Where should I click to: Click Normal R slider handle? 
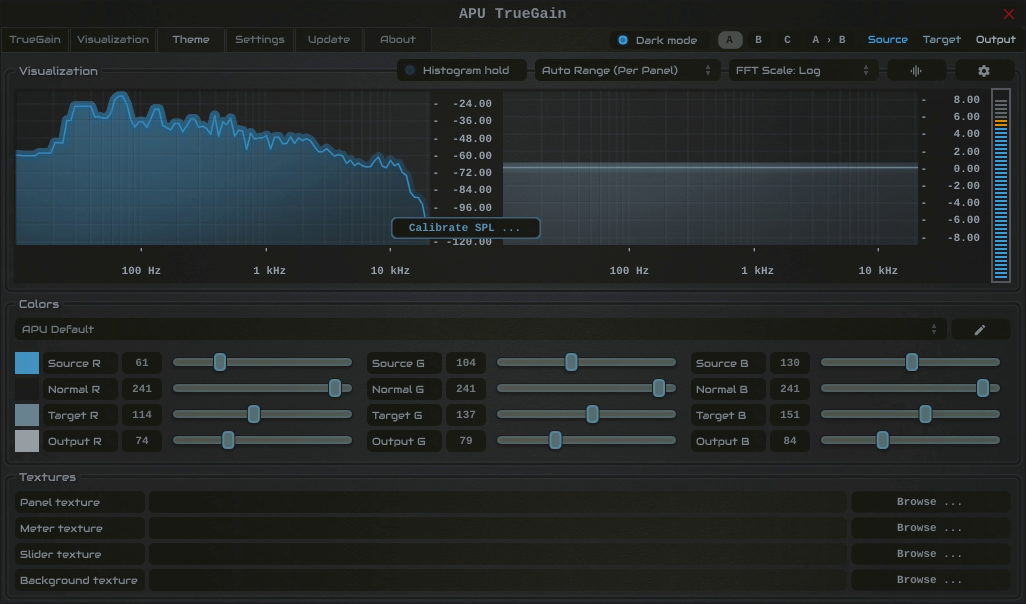335,389
